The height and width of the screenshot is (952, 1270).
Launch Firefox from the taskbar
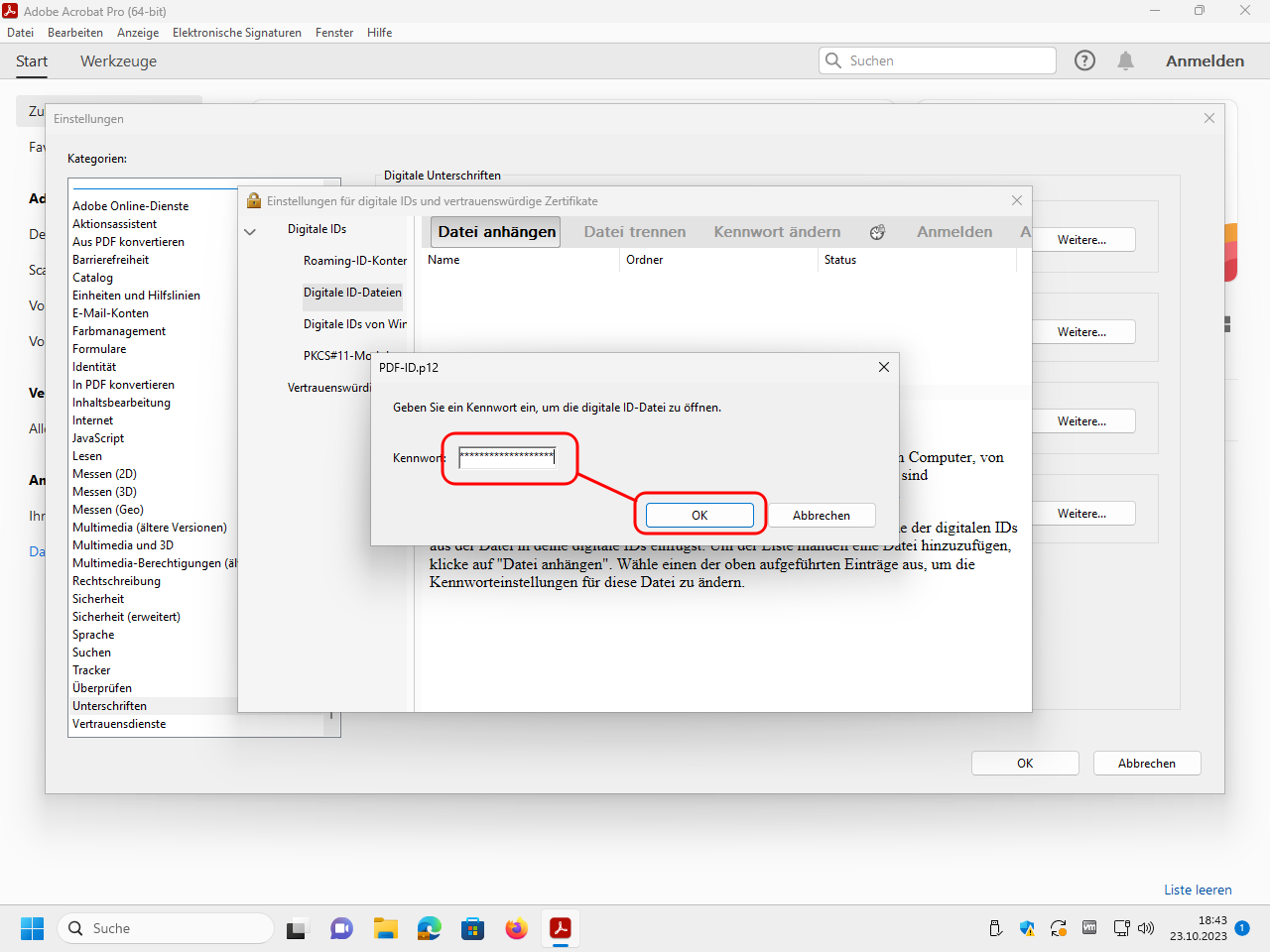[516, 928]
